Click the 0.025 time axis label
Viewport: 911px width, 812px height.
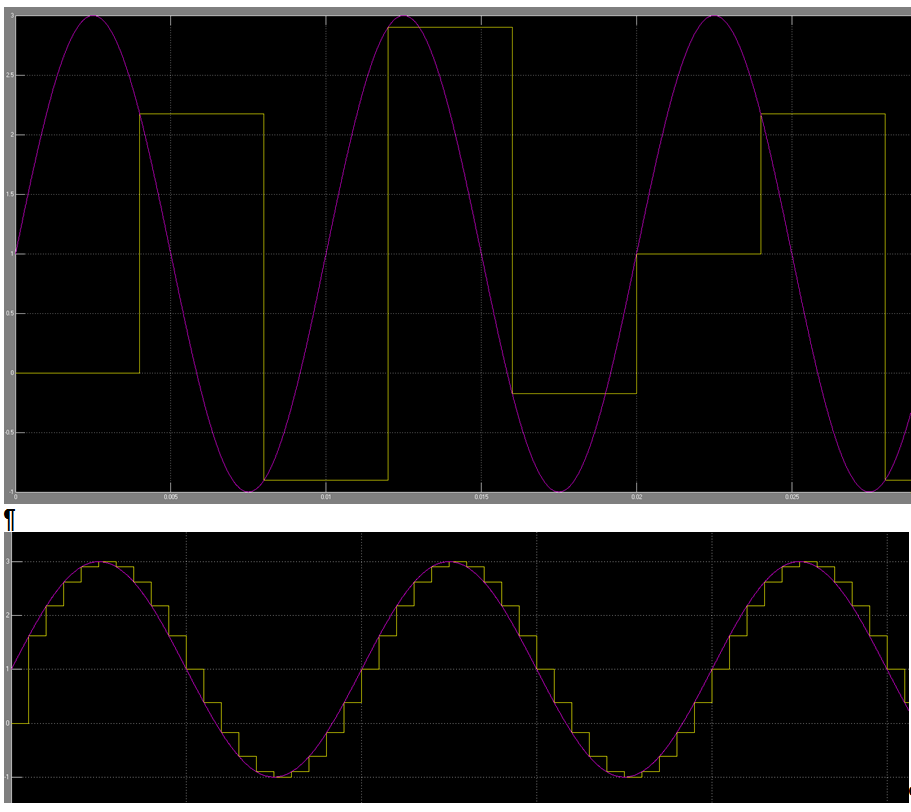(792, 497)
